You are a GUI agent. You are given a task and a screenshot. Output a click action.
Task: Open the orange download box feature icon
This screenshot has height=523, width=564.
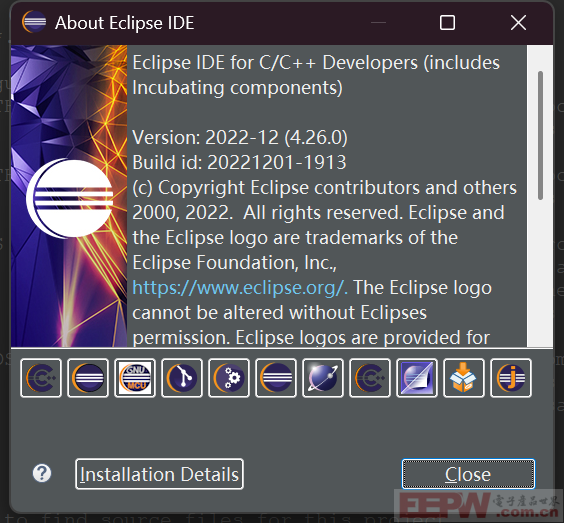point(464,378)
